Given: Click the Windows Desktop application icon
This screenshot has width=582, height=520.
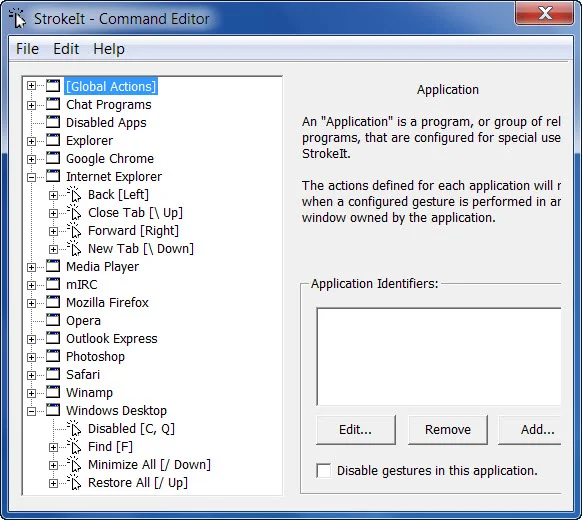Looking at the screenshot, I should [x=53, y=410].
